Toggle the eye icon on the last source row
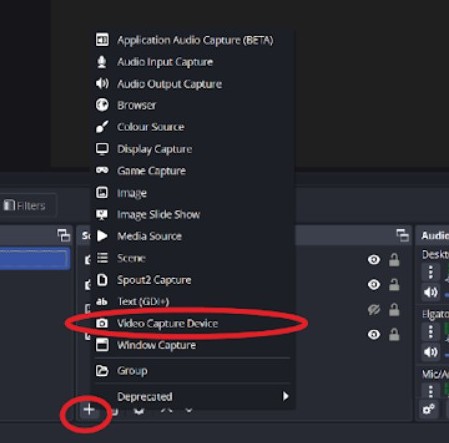 (374, 334)
